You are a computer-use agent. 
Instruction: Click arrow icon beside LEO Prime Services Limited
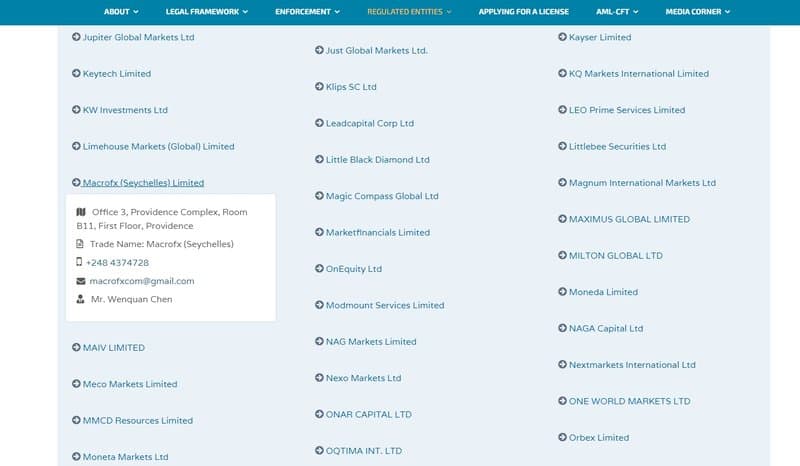(x=562, y=109)
